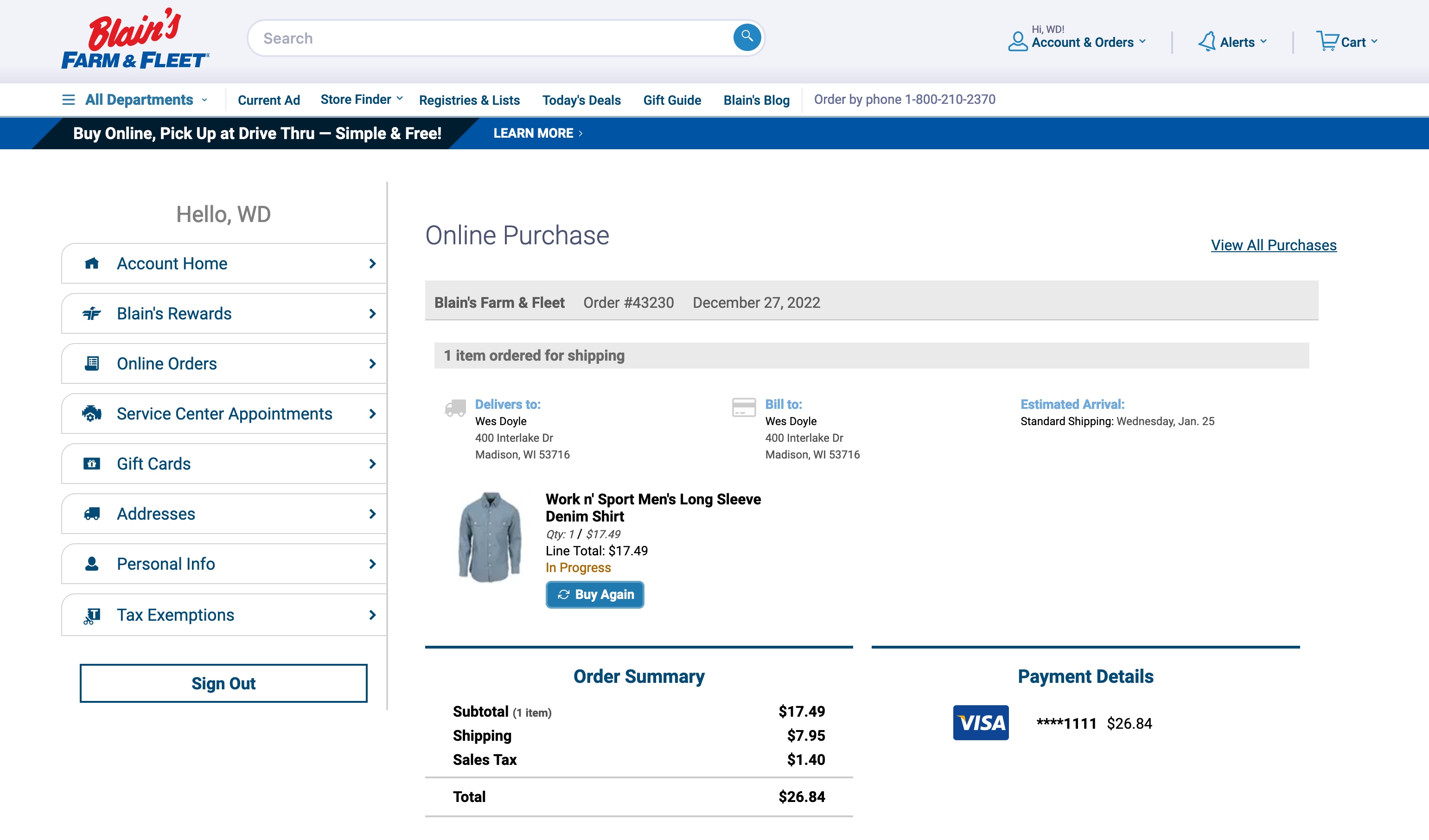Click the chevron on Online Orders row
This screenshot has height=840, width=1429.
(x=372, y=363)
